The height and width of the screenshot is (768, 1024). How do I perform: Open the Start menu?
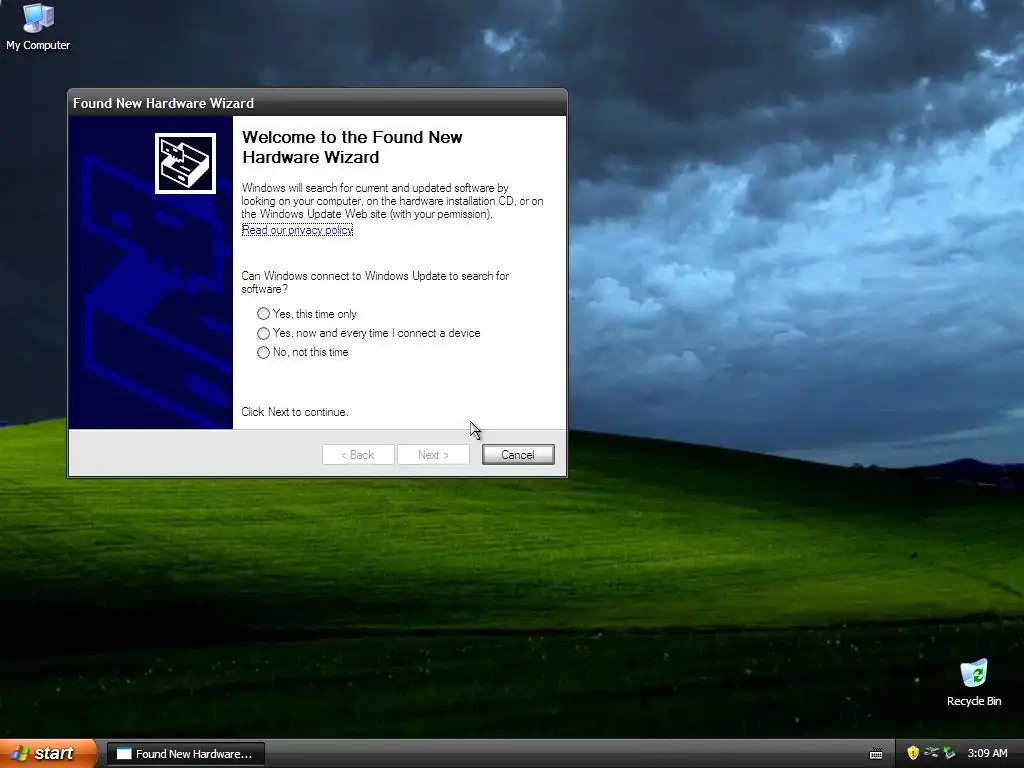click(48, 753)
